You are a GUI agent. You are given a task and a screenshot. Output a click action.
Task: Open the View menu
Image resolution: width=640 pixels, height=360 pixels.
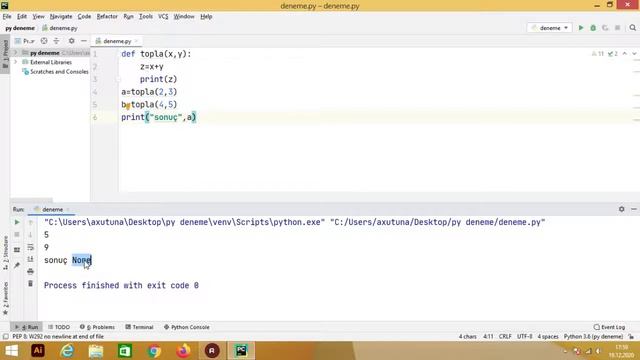coord(38,16)
